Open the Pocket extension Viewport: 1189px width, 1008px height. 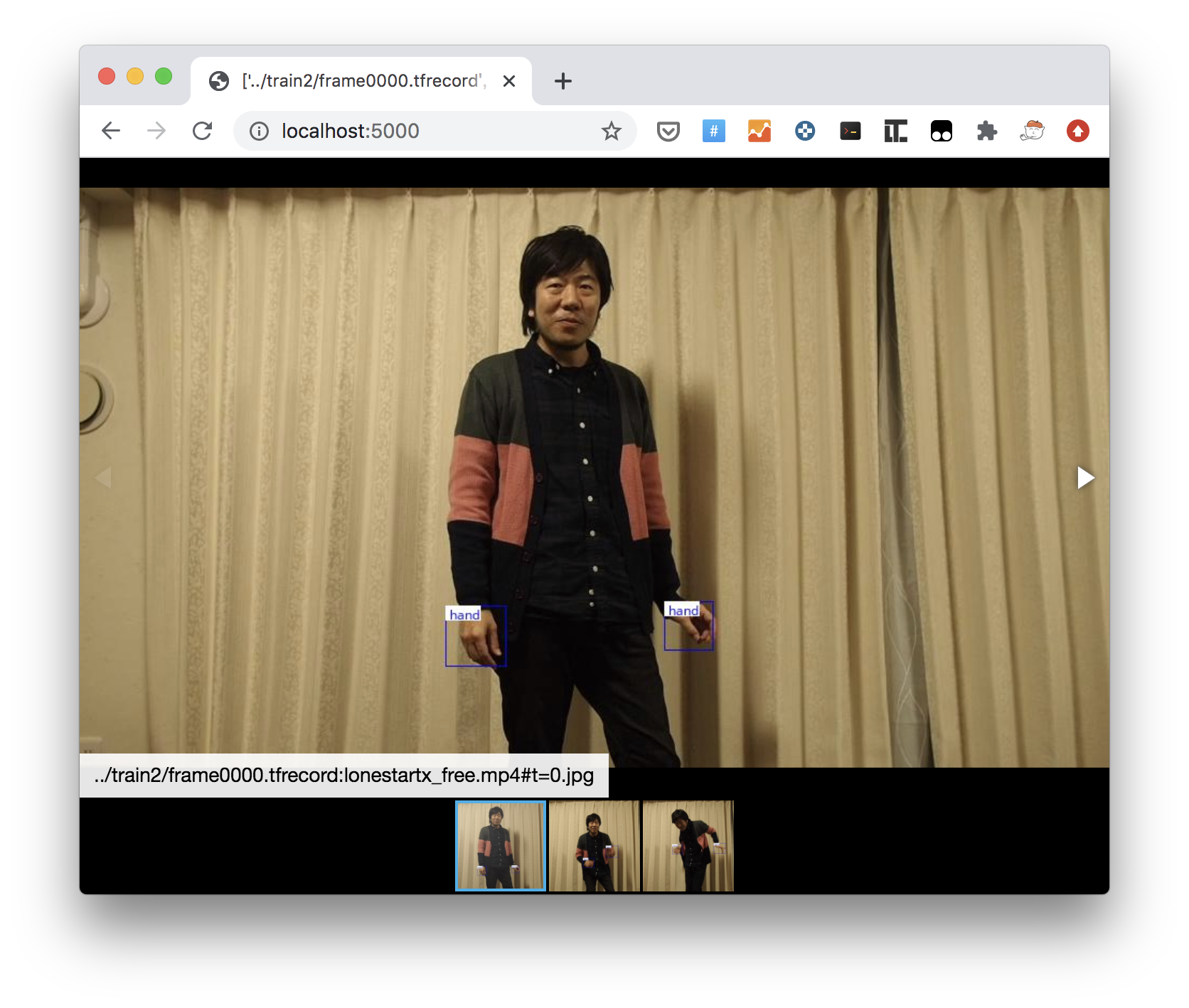pyautogui.click(x=669, y=131)
